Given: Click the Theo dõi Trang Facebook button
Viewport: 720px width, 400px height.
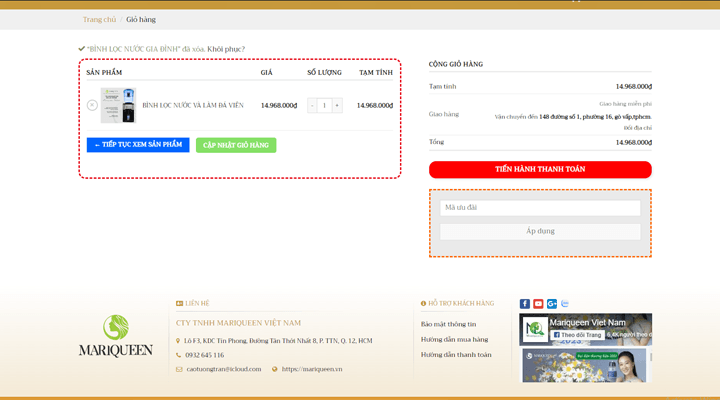Looking at the screenshot, I should (x=578, y=335).
